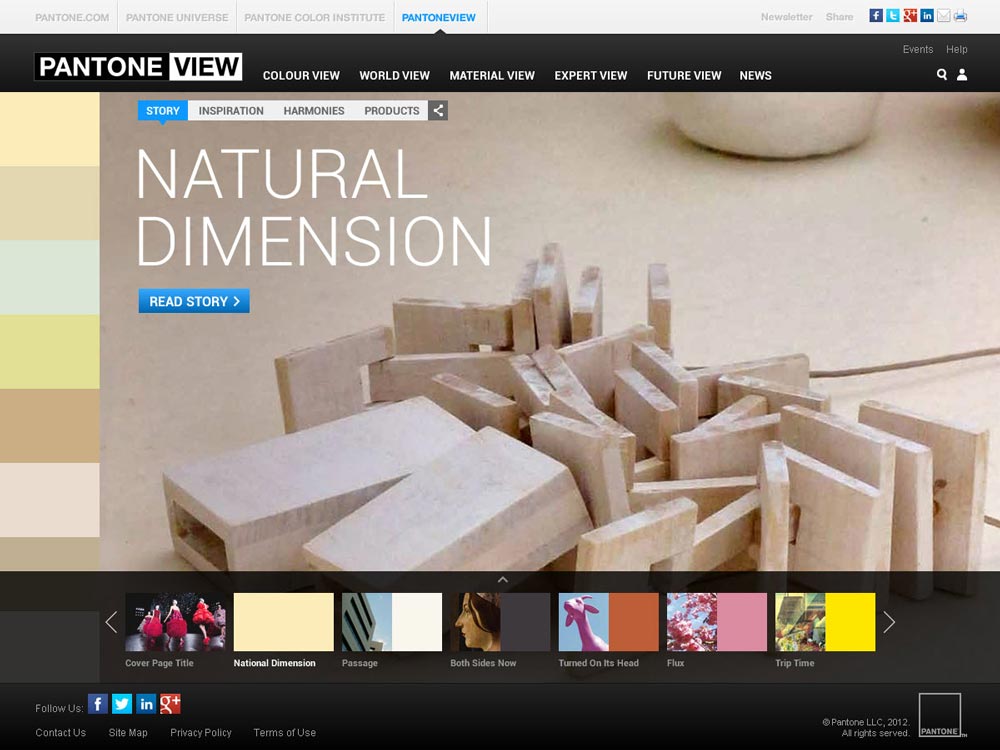Open Site Map footer link
This screenshot has width=1000, height=750.
coord(128,732)
